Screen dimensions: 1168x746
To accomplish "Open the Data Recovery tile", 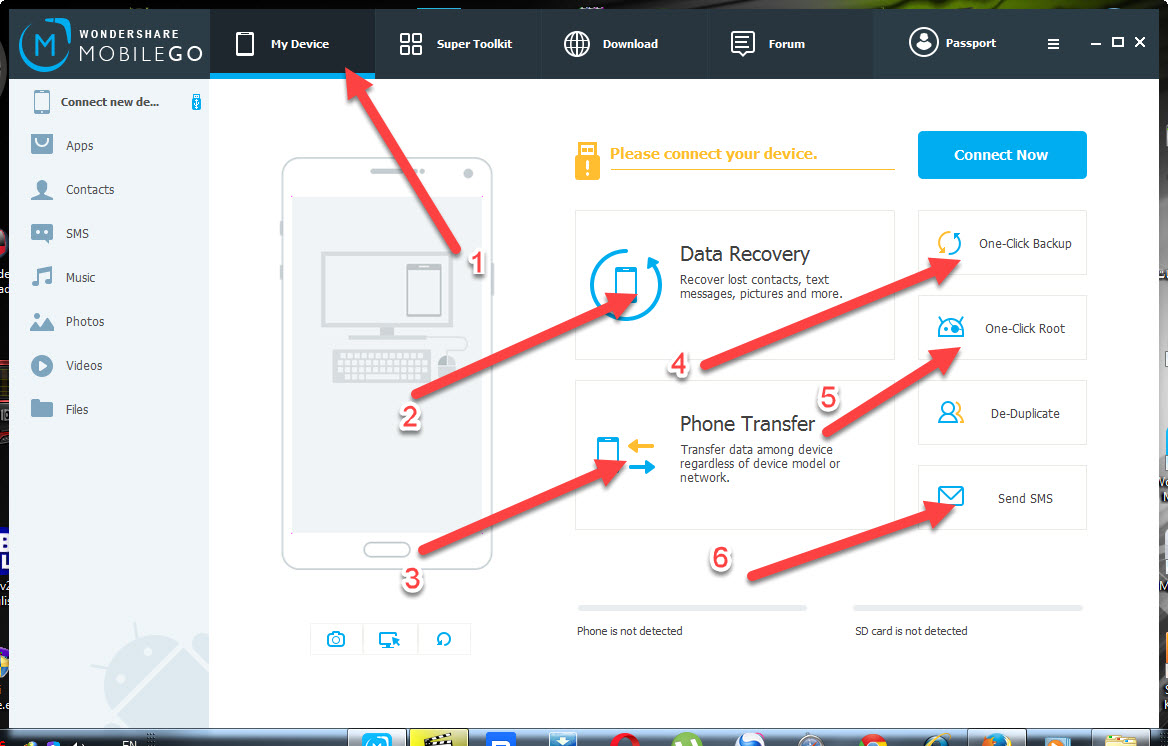I will [x=734, y=285].
